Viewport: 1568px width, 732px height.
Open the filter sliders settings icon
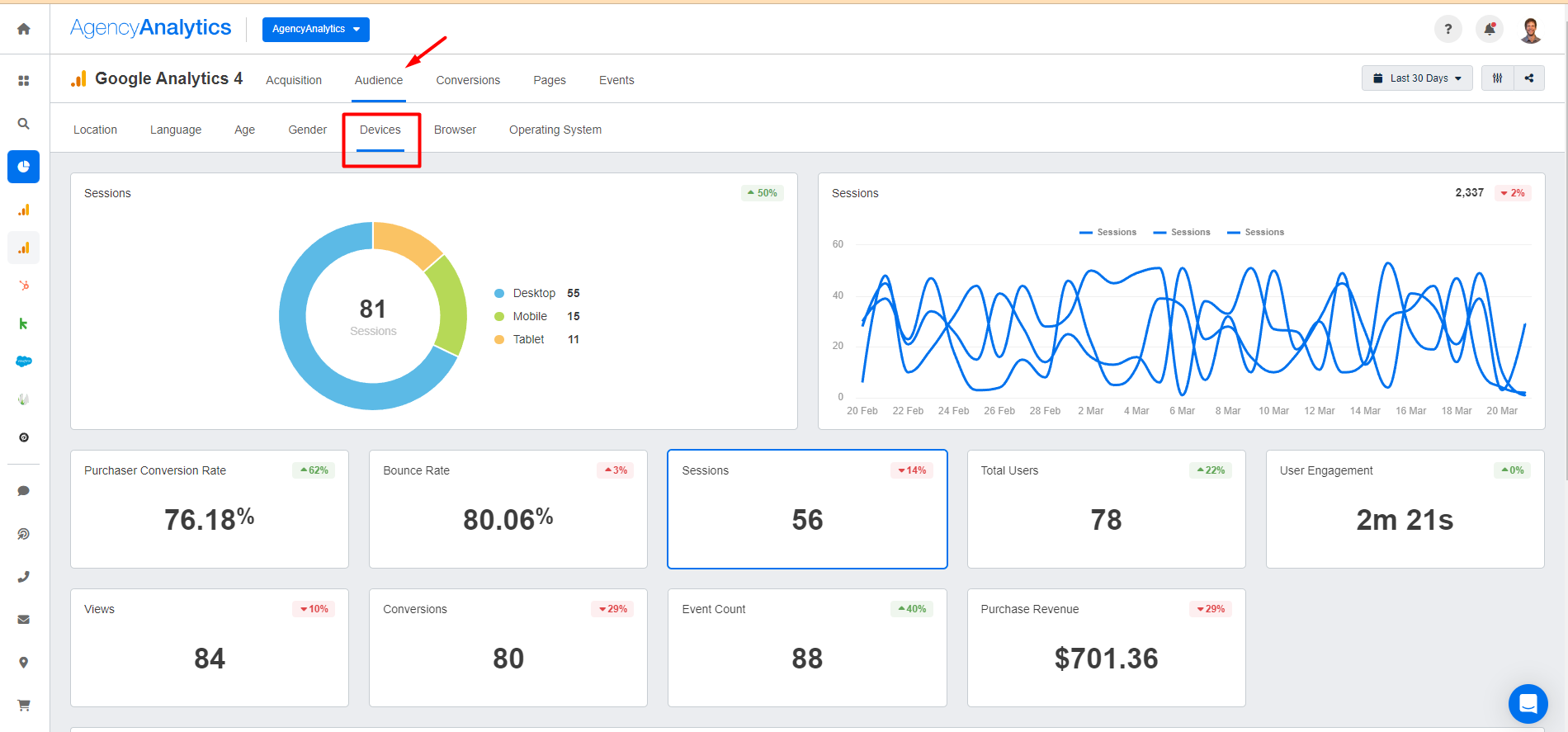tap(1497, 78)
